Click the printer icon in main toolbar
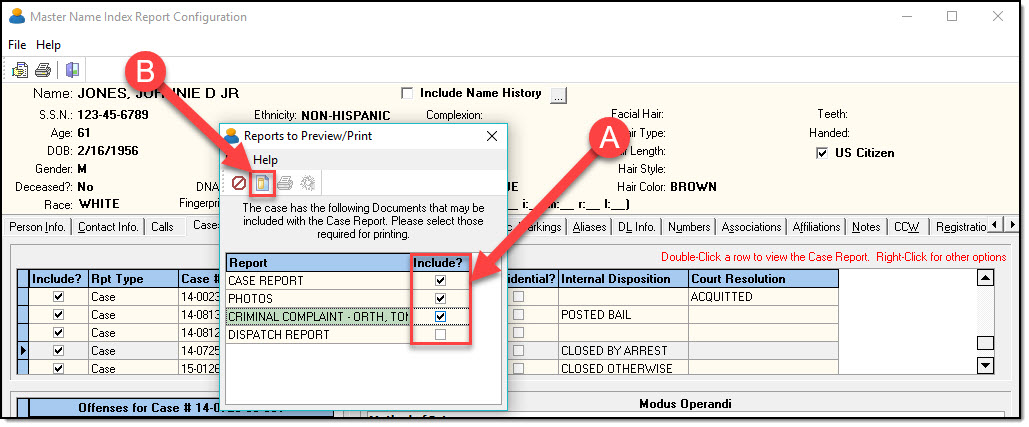Viewport: 1029px width, 427px height. (x=43, y=70)
